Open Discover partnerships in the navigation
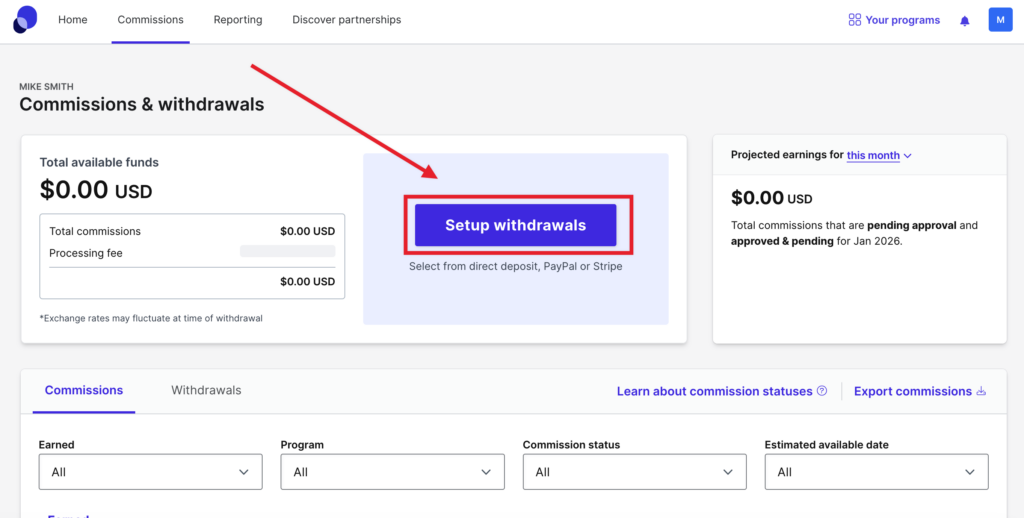Image resolution: width=1024 pixels, height=518 pixels. pos(346,20)
